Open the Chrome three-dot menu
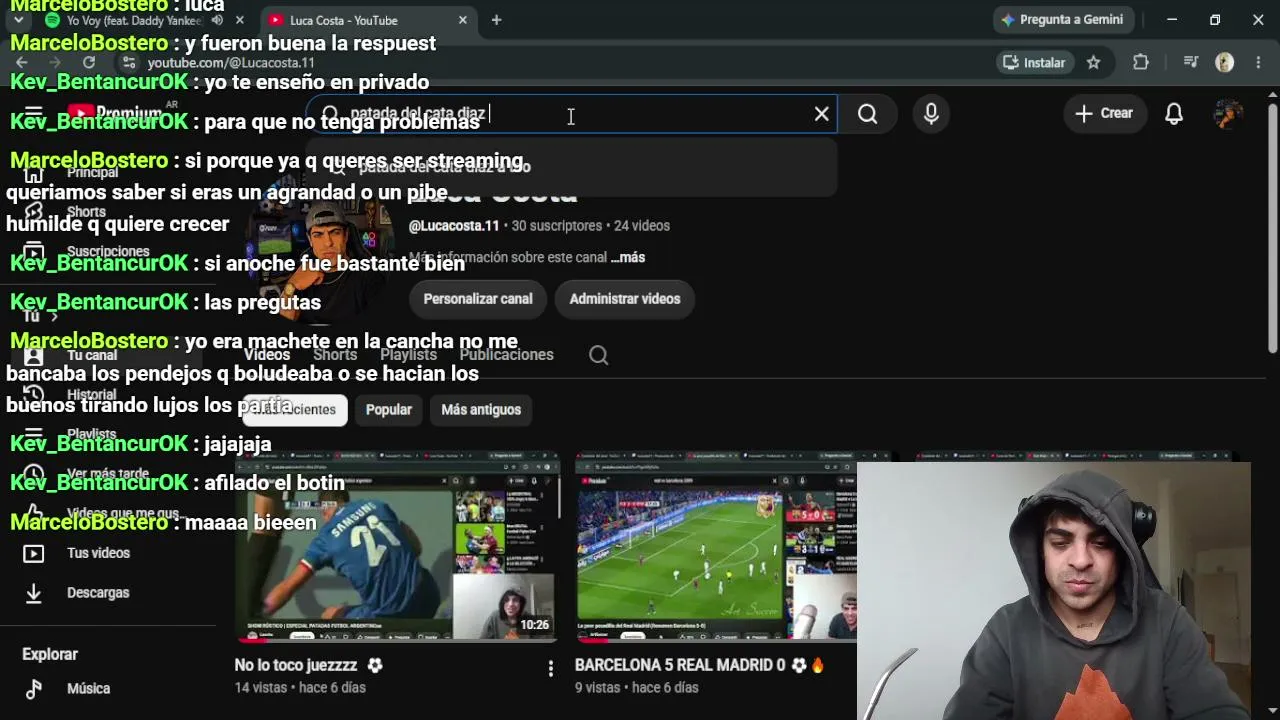Image resolution: width=1280 pixels, height=720 pixels. point(1258,63)
